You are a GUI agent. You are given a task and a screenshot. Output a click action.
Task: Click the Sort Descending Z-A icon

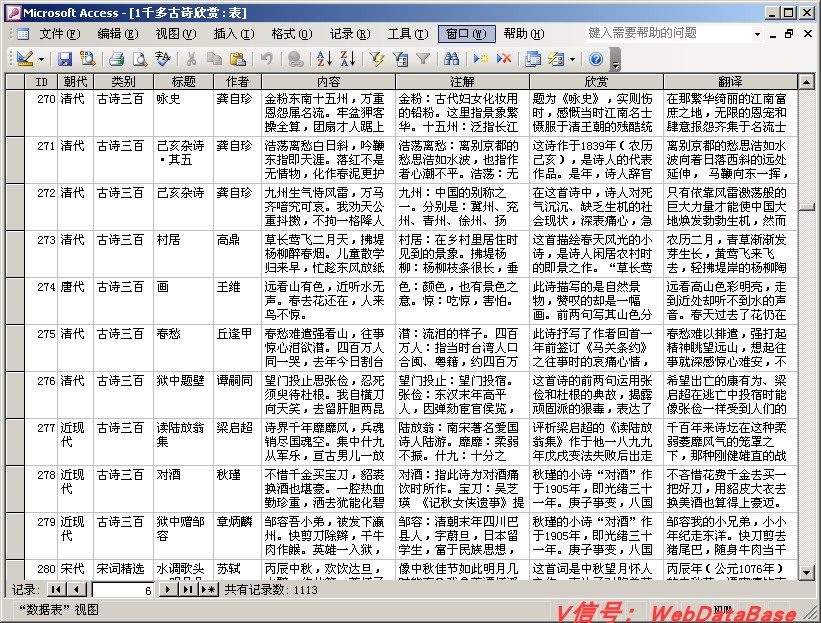[x=347, y=59]
